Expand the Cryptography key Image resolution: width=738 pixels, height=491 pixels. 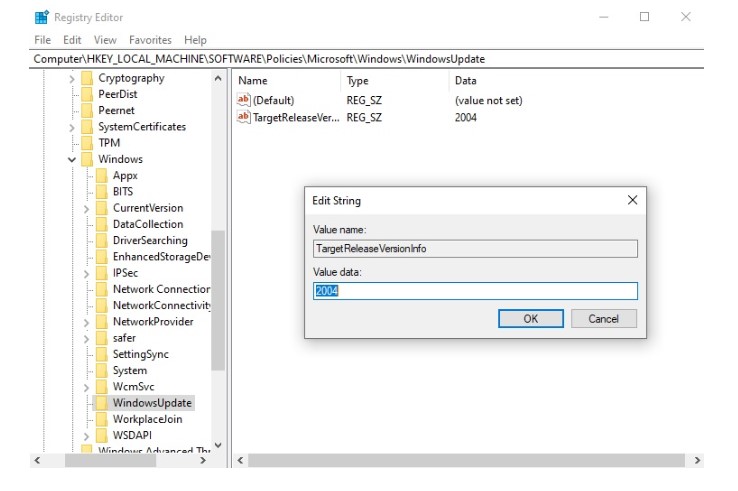[72, 79]
